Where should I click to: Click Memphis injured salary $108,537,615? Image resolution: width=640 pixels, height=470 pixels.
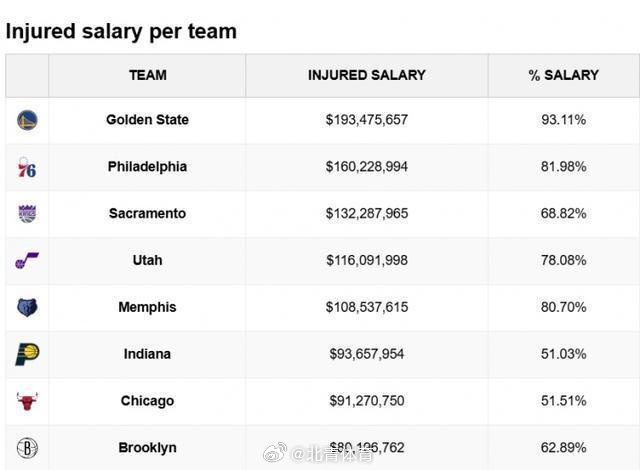[366, 307]
